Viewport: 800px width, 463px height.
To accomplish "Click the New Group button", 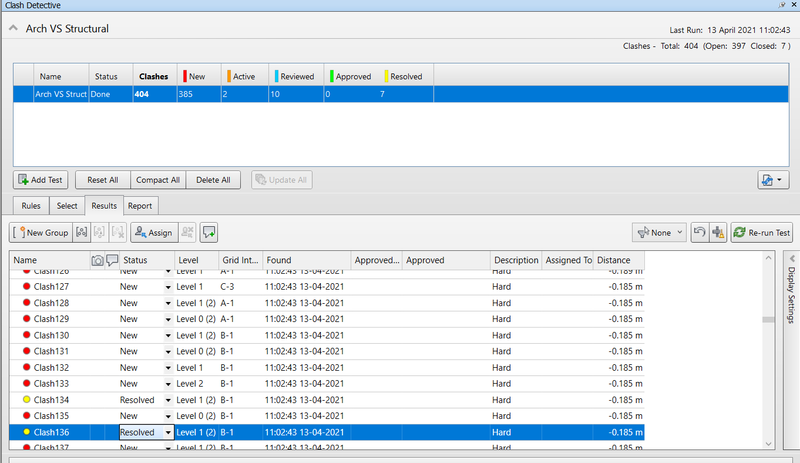I will [x=40, y=232].
